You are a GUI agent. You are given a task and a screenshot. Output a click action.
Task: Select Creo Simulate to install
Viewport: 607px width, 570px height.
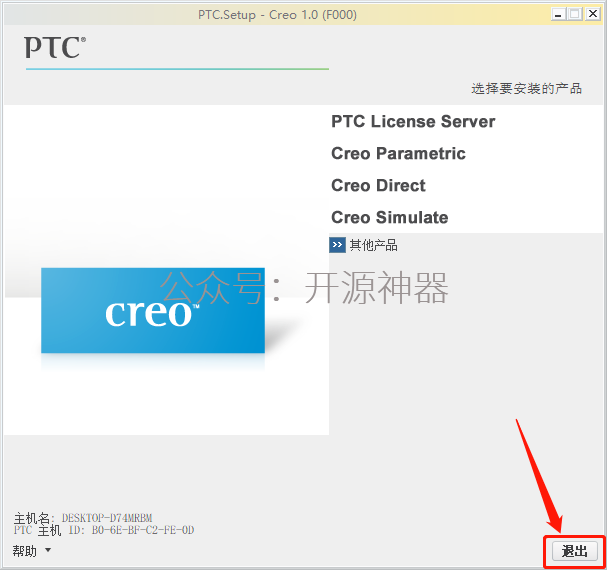click(389, 217)
